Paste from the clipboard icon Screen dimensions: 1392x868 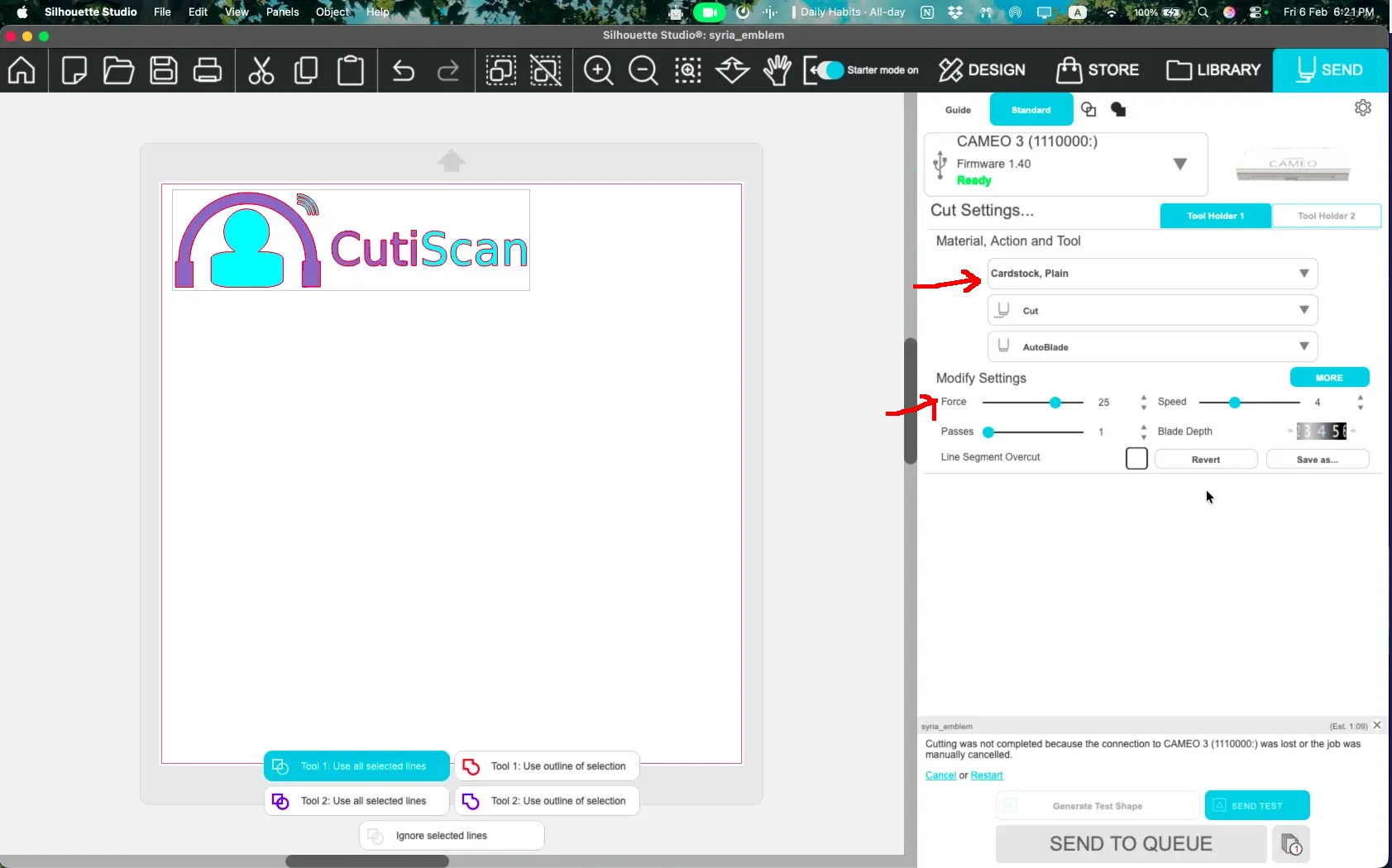pos(351,70)
